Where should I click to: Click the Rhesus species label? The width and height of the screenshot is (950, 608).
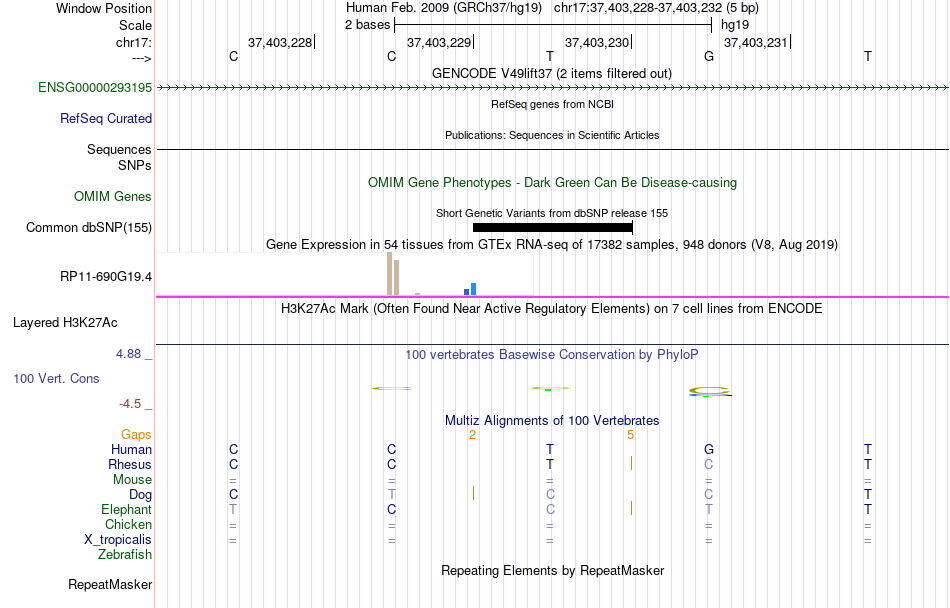[130, 464]
